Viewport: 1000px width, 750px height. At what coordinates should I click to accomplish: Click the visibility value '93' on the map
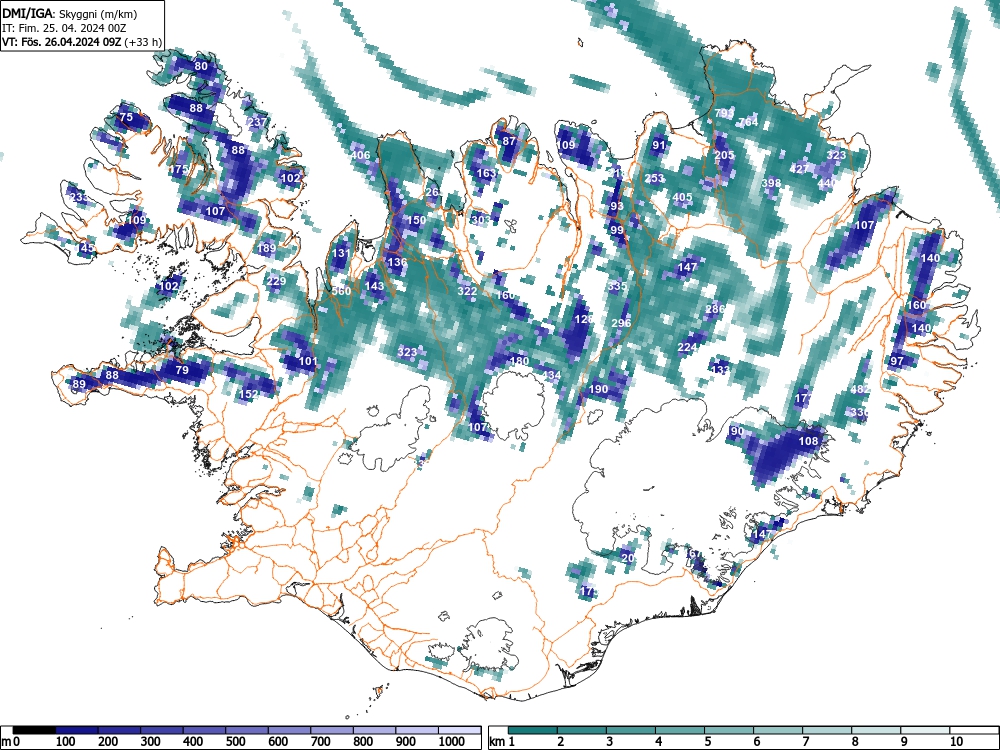[617, 206]
